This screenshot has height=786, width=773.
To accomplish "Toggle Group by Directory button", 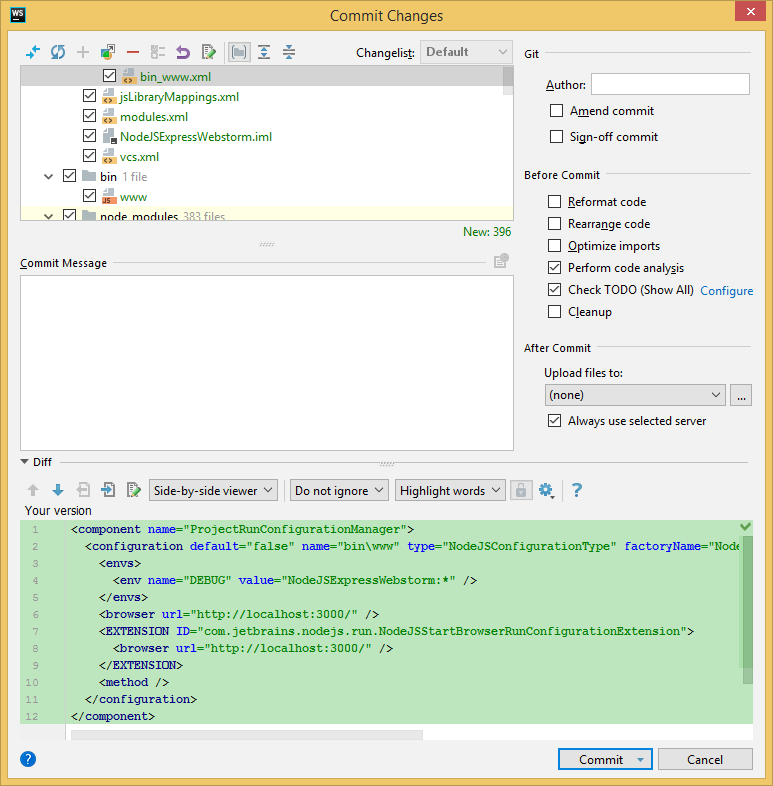I will pyautogui.click(x=239, y=52).
